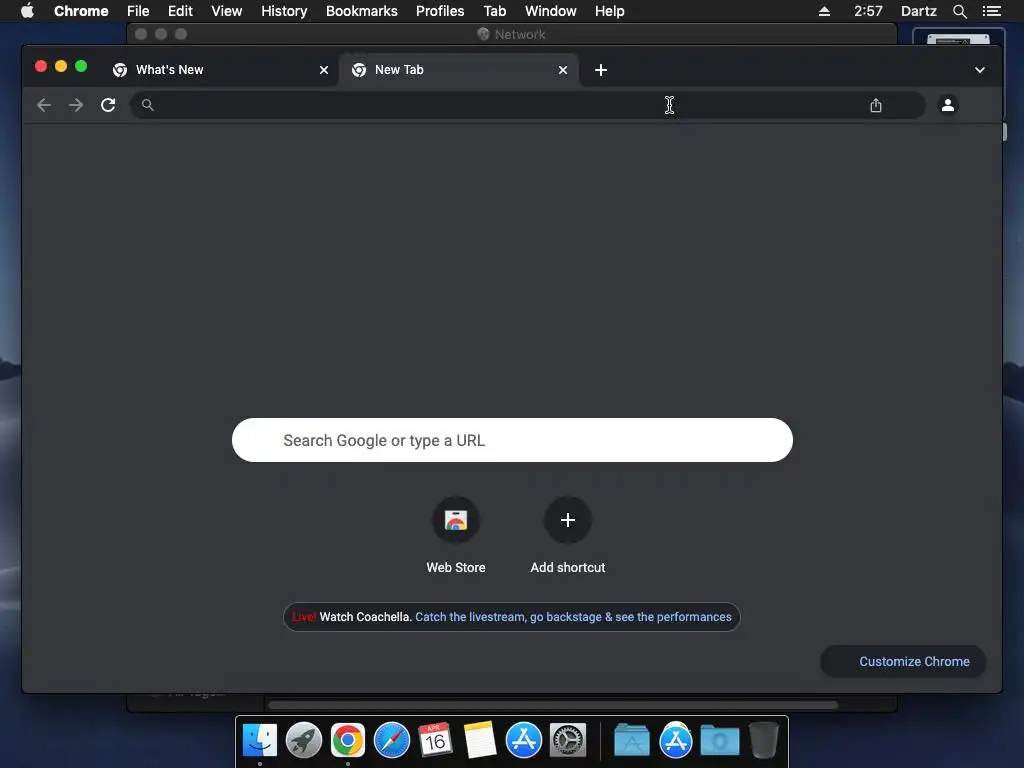Reload the current page

click(x=108, y=105)
